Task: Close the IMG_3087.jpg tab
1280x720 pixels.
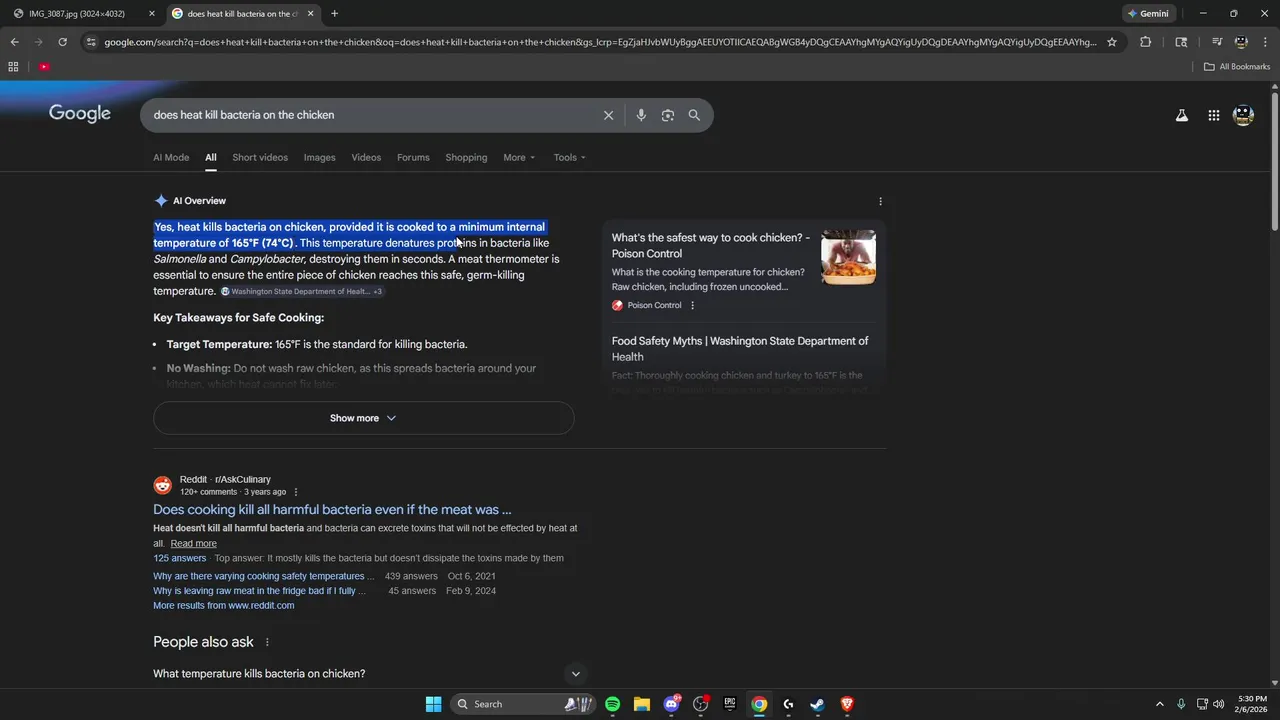Action: pos(152,14)
